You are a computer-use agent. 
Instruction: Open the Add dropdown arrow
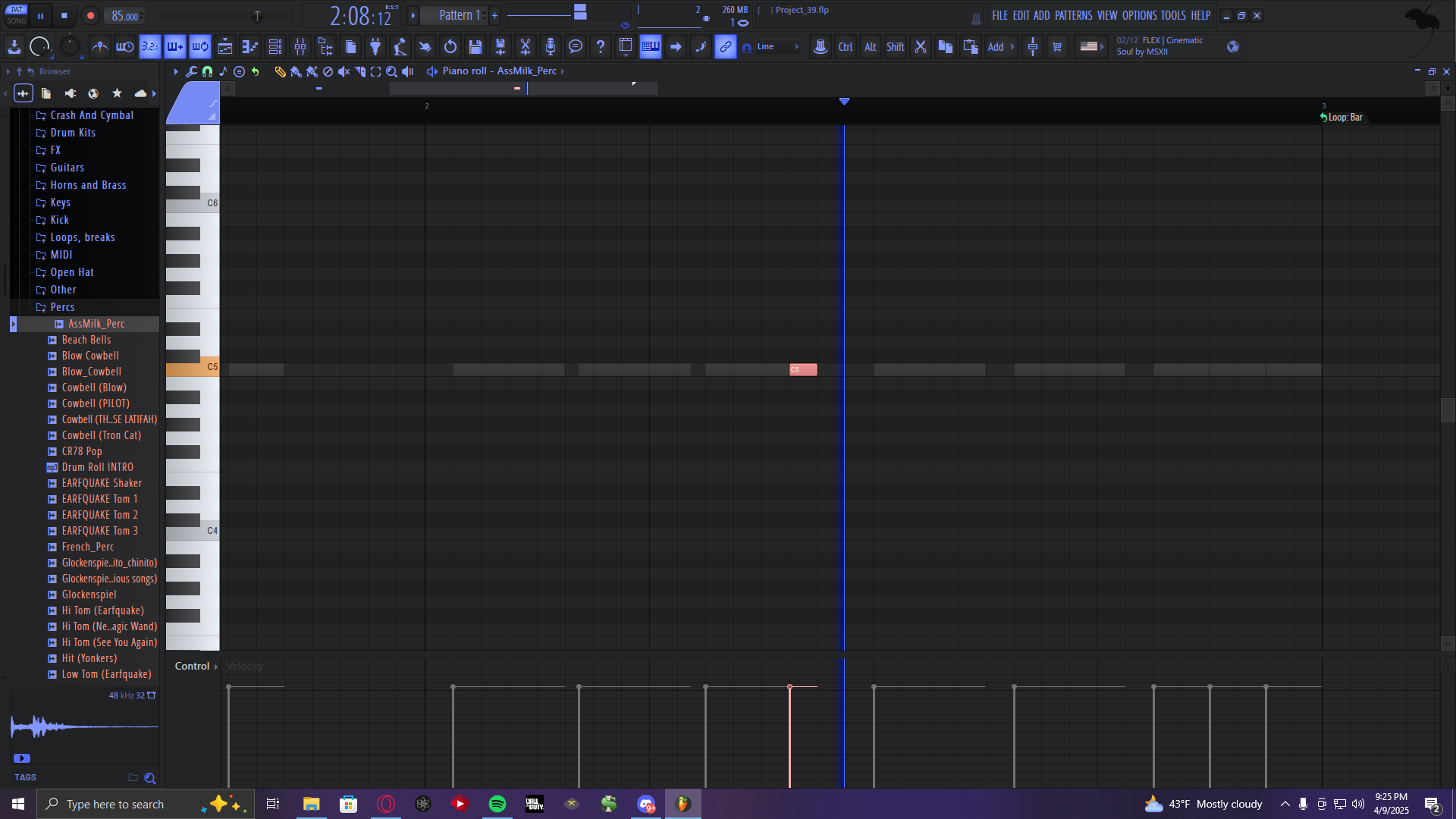[x=1012, y=47]
